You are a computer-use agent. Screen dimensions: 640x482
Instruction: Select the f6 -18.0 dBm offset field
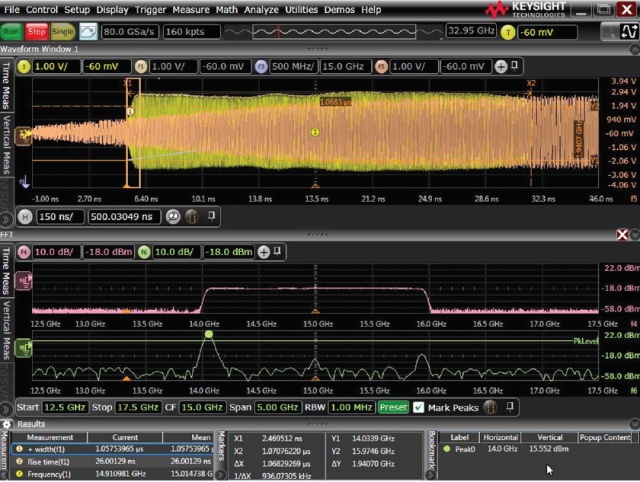(229, 252)
